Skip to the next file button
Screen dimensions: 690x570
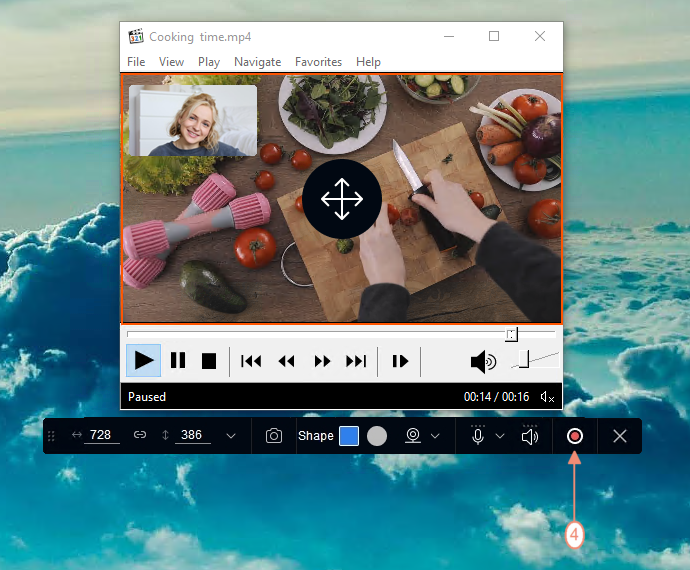[x=356, y=361]
